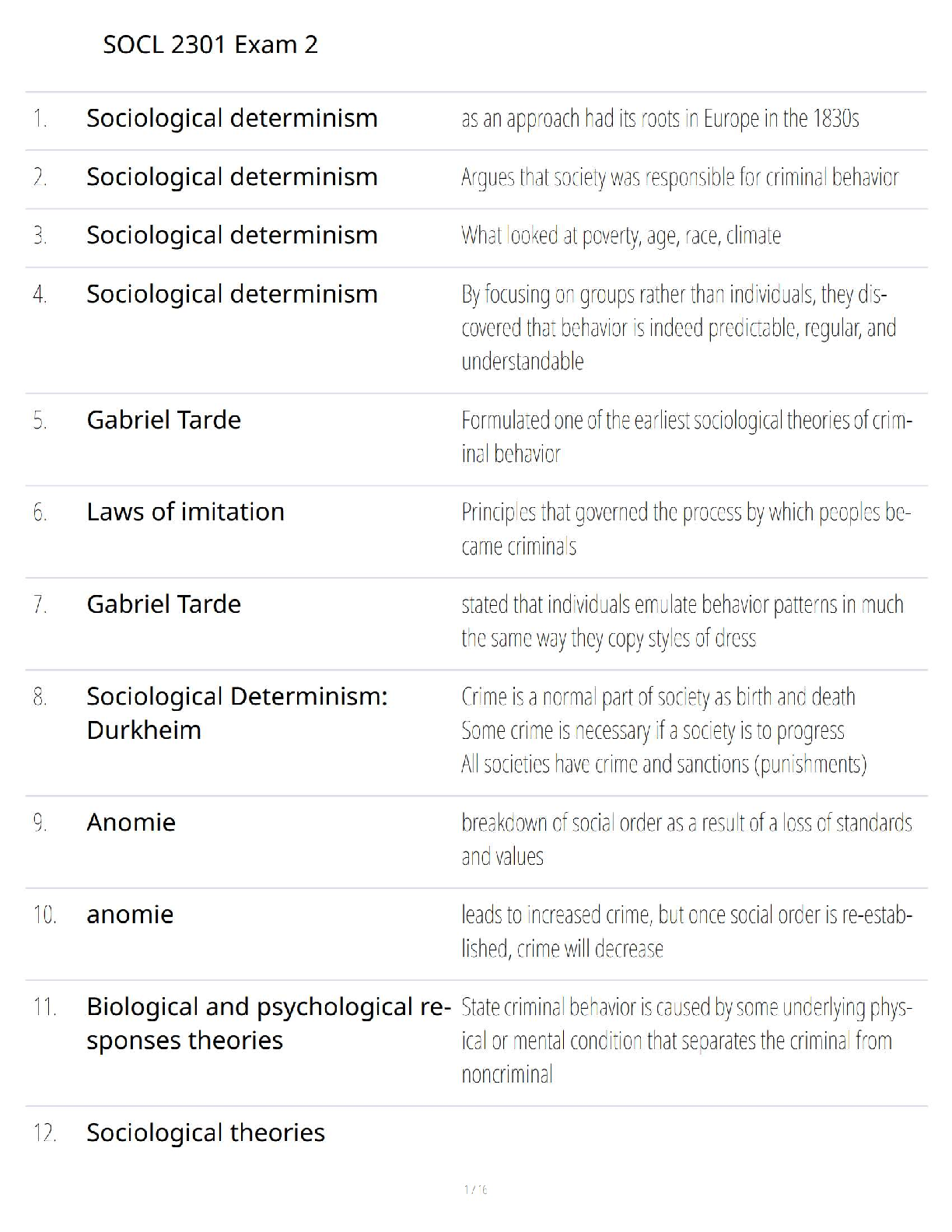Click definition "breakdown of social order"
952x1232 pixels.
(686, 838)
